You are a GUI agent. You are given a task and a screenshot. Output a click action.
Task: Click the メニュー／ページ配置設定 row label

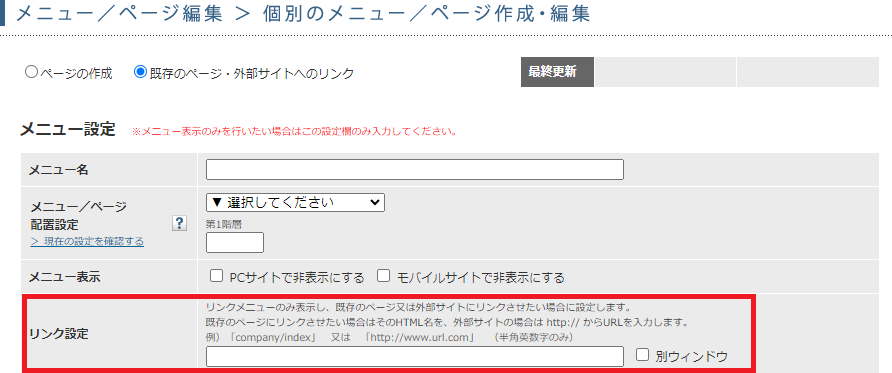coord(78,215)
